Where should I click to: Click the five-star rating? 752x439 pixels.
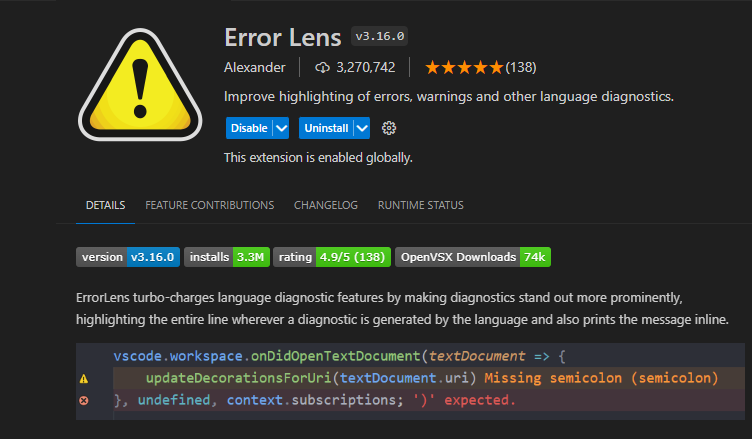(x=464, y=68)
